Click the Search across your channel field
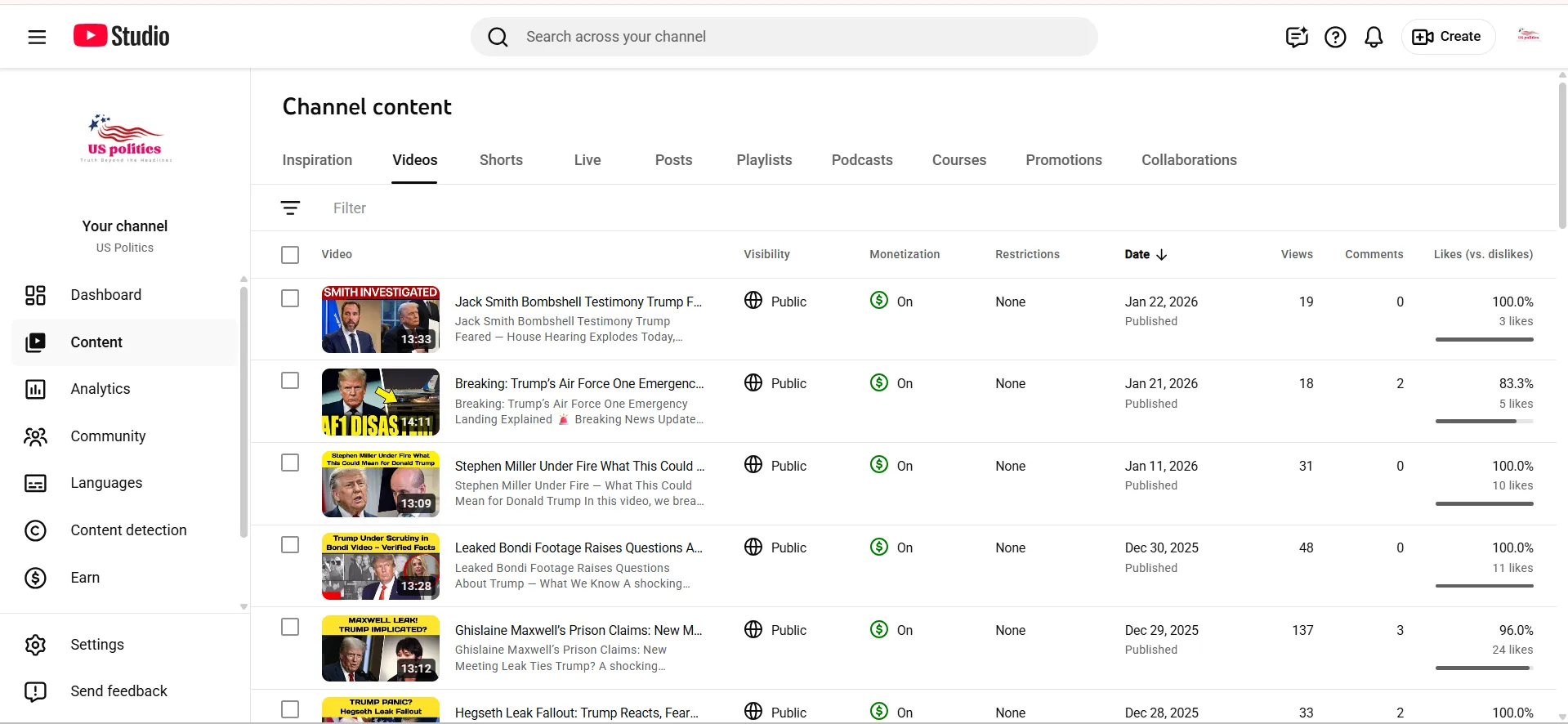 tap(784, 37)
